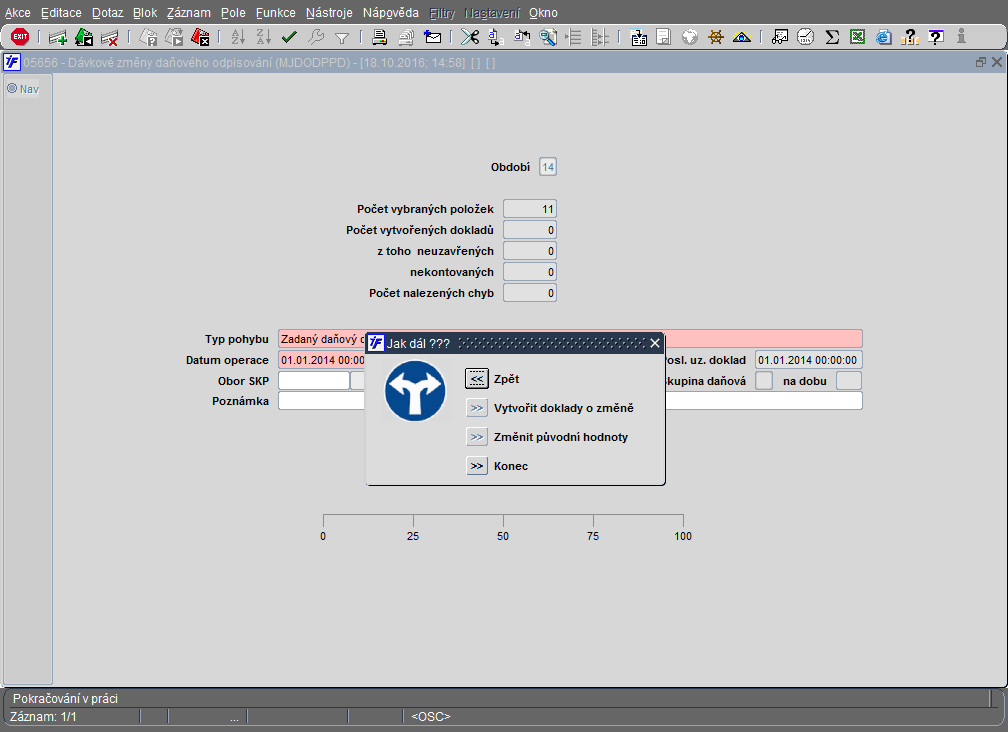
Task: Click the funnel filter icon
Action: tap(342, 38)
